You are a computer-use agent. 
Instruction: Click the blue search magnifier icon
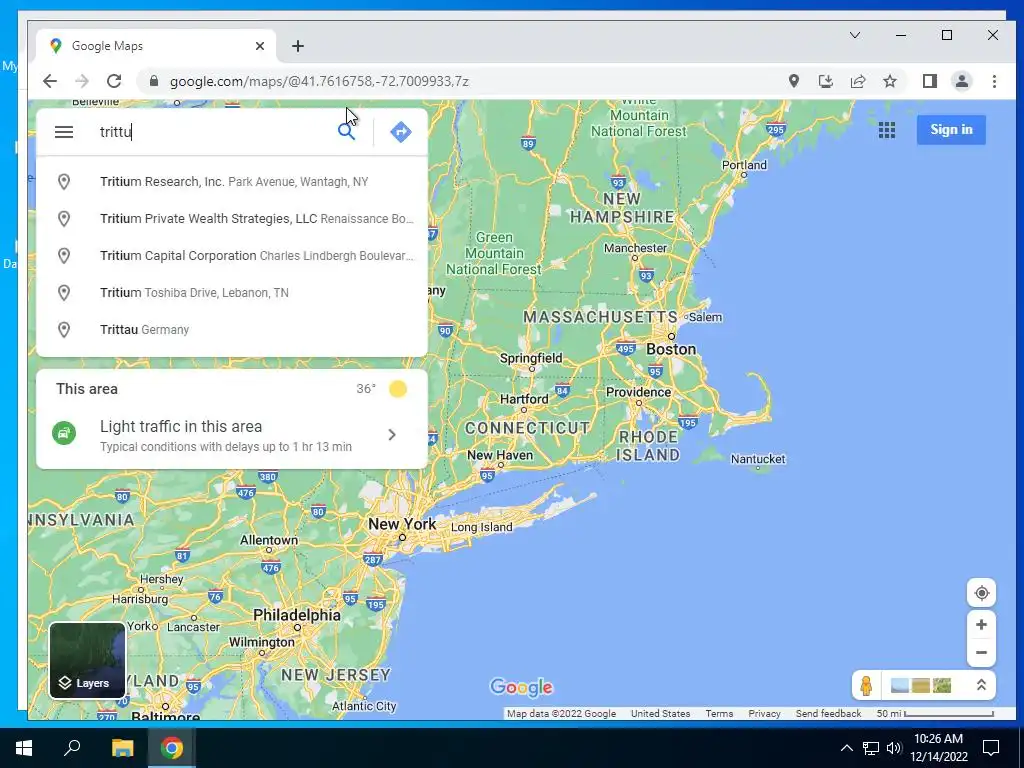click(x=346, y=132)
